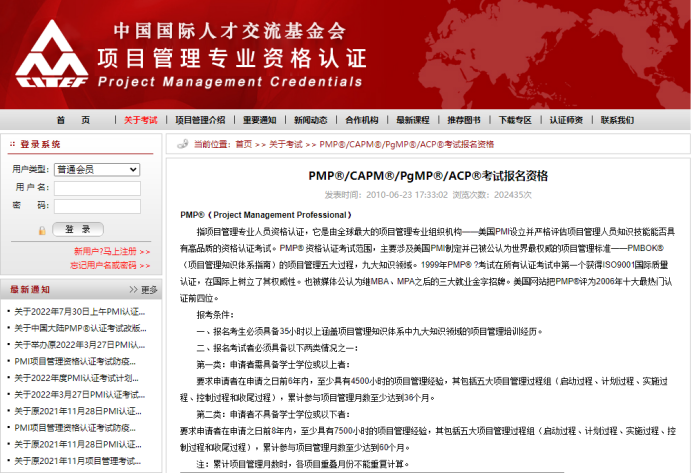
Task: Open the 用户类型 dropdown
Action: 97,170
